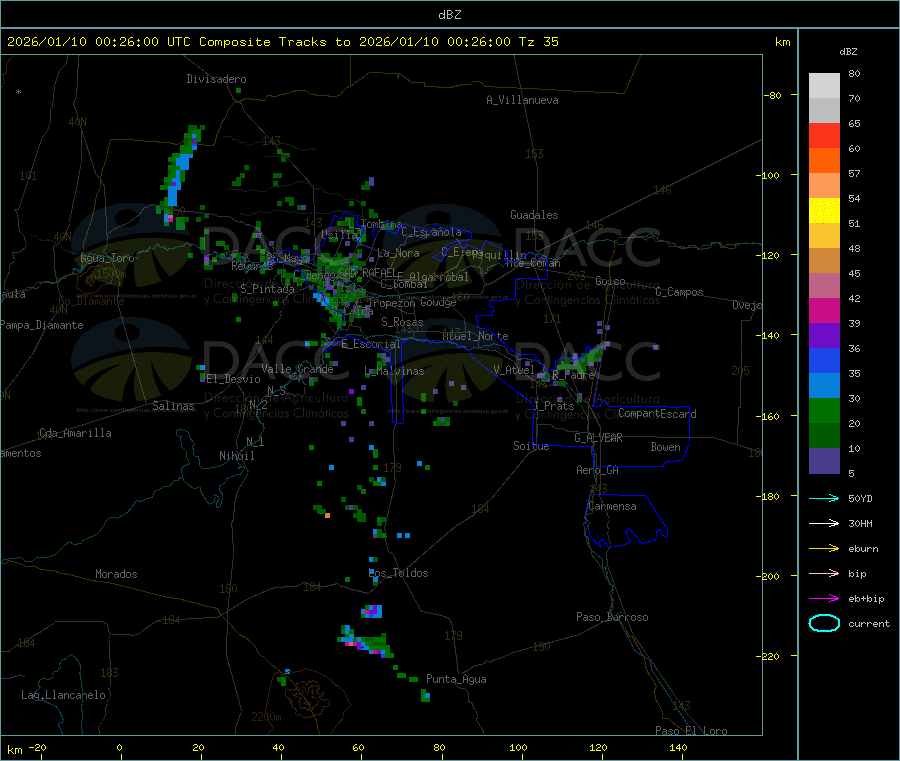Click the 'Cda_Amarilla' map label
Viewport: 900px width, 761px height.
pos(75,433)
